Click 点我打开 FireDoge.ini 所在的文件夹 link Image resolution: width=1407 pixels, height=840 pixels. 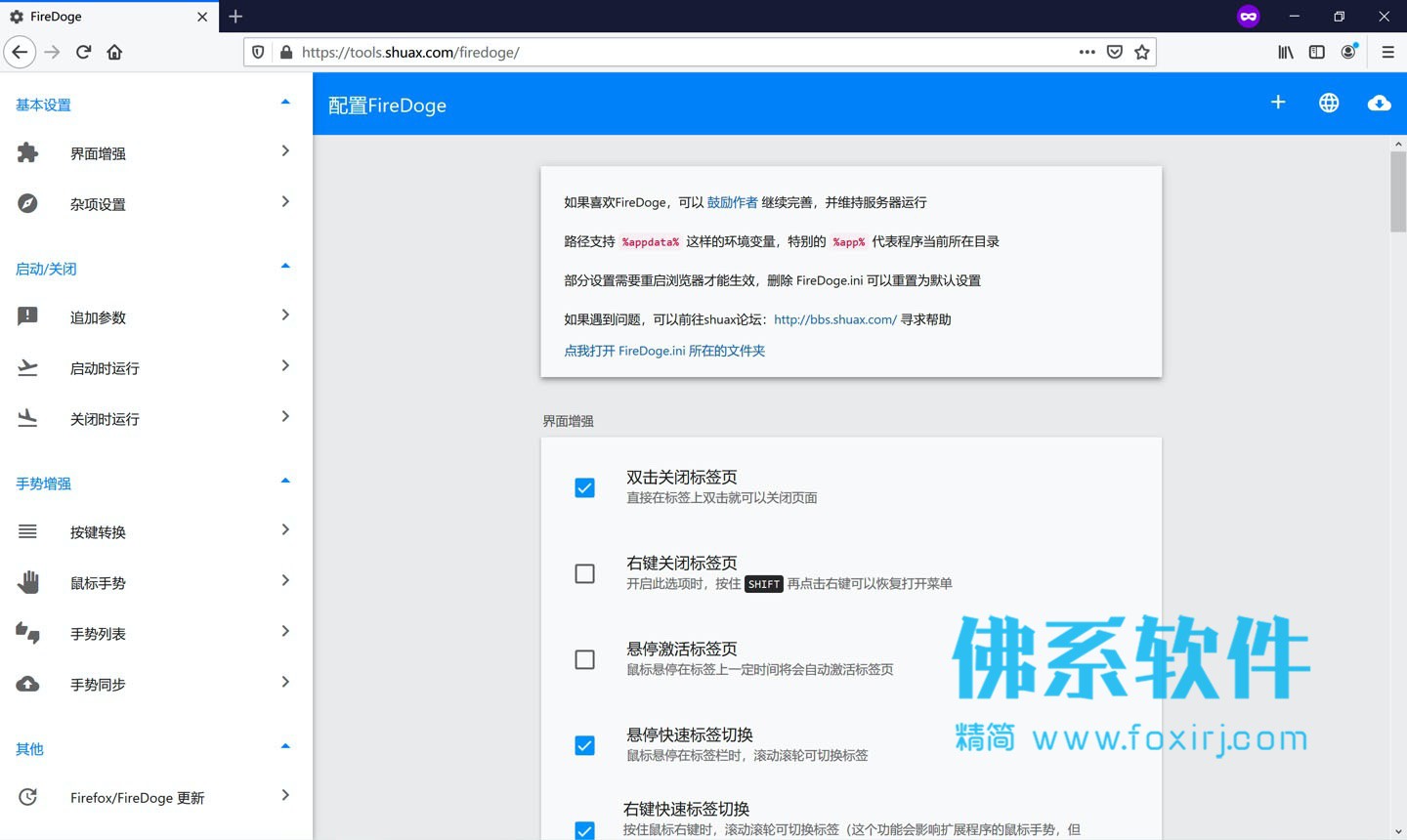(664, 351)
